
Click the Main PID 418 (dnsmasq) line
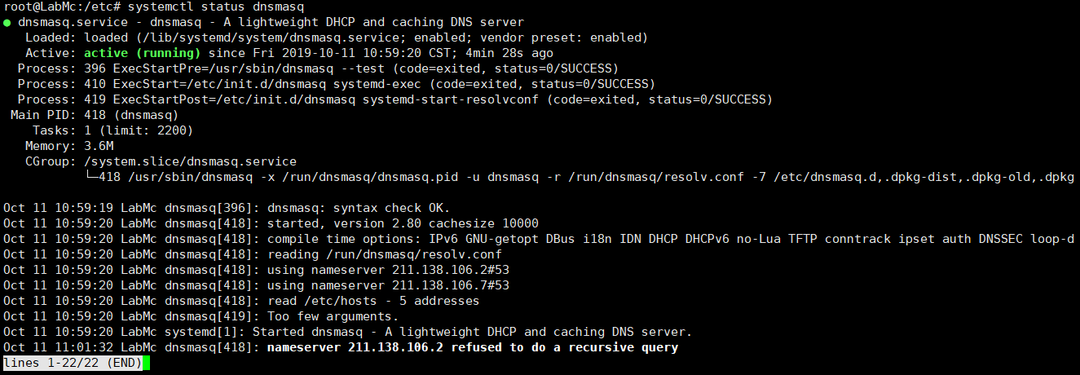94,115
